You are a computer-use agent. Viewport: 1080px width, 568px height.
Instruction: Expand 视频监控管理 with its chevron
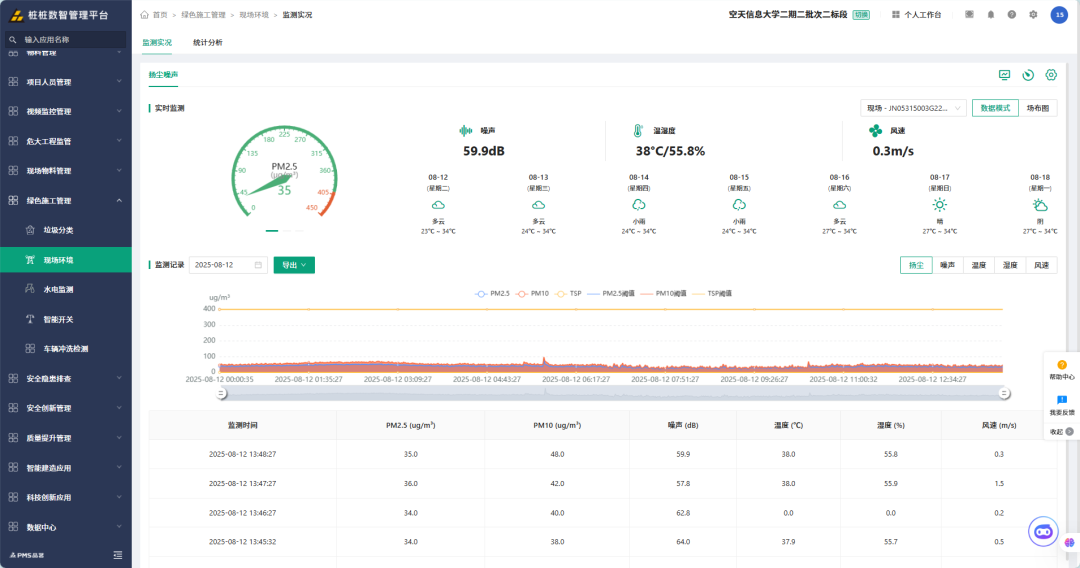pyautogui.click(x=119, y=111)
